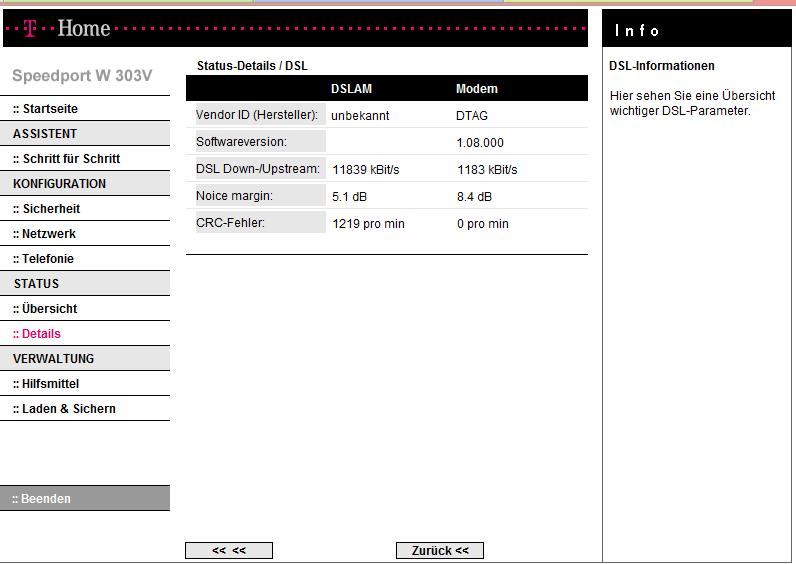Click the KONFIGURATION section header
This screenshot has width=796, height=564.
pos(85,184)
